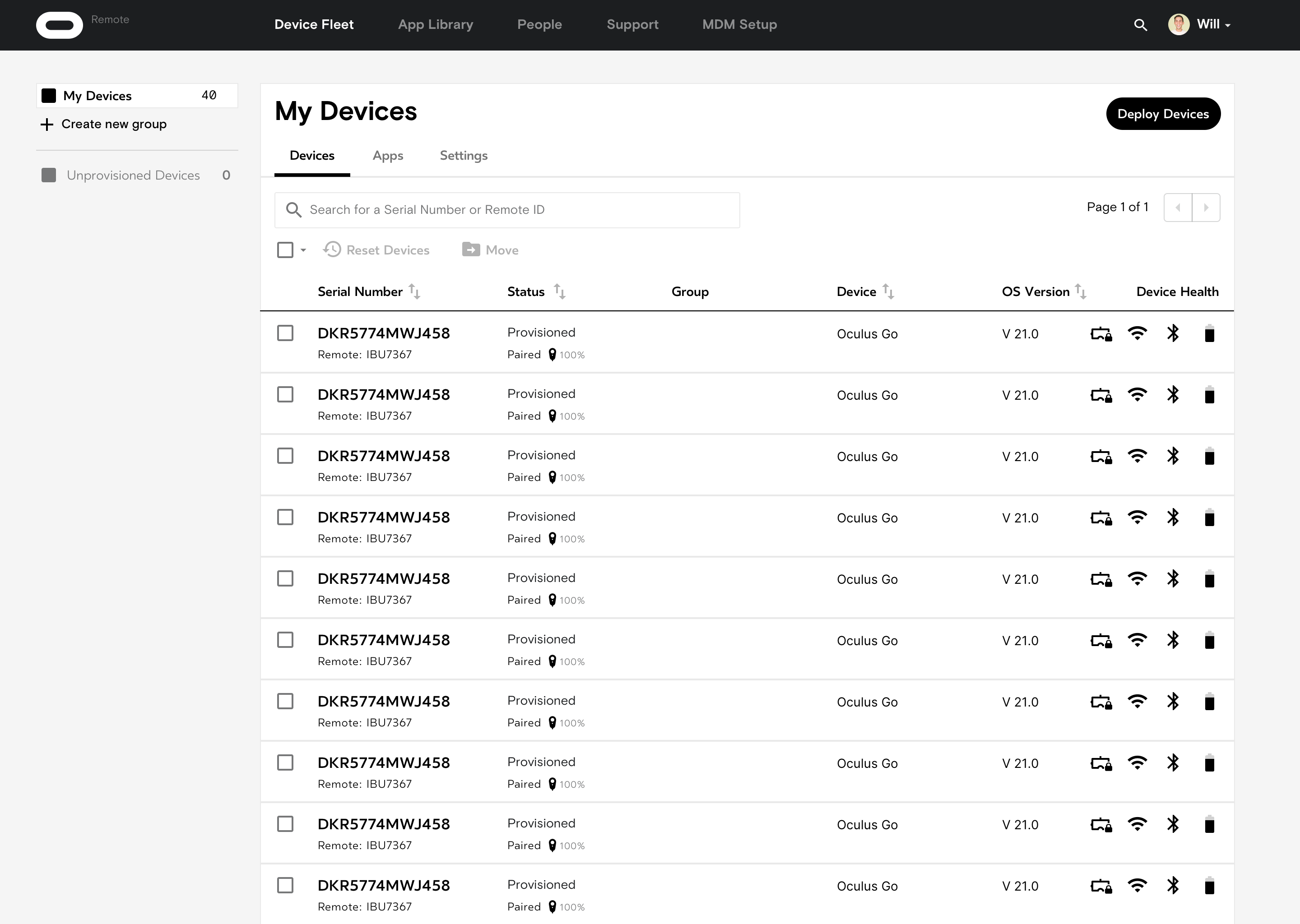
Task: Click the battery icon in first device row
Action: tap(1210, 333)
